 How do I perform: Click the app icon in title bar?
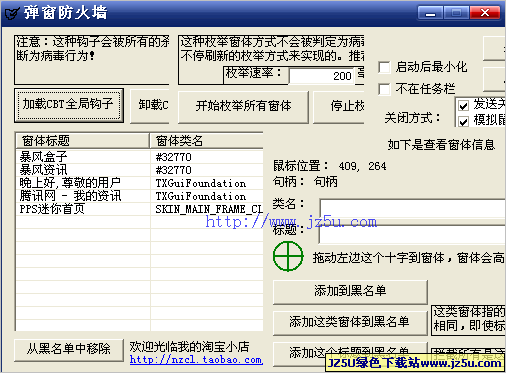point(11,13)
